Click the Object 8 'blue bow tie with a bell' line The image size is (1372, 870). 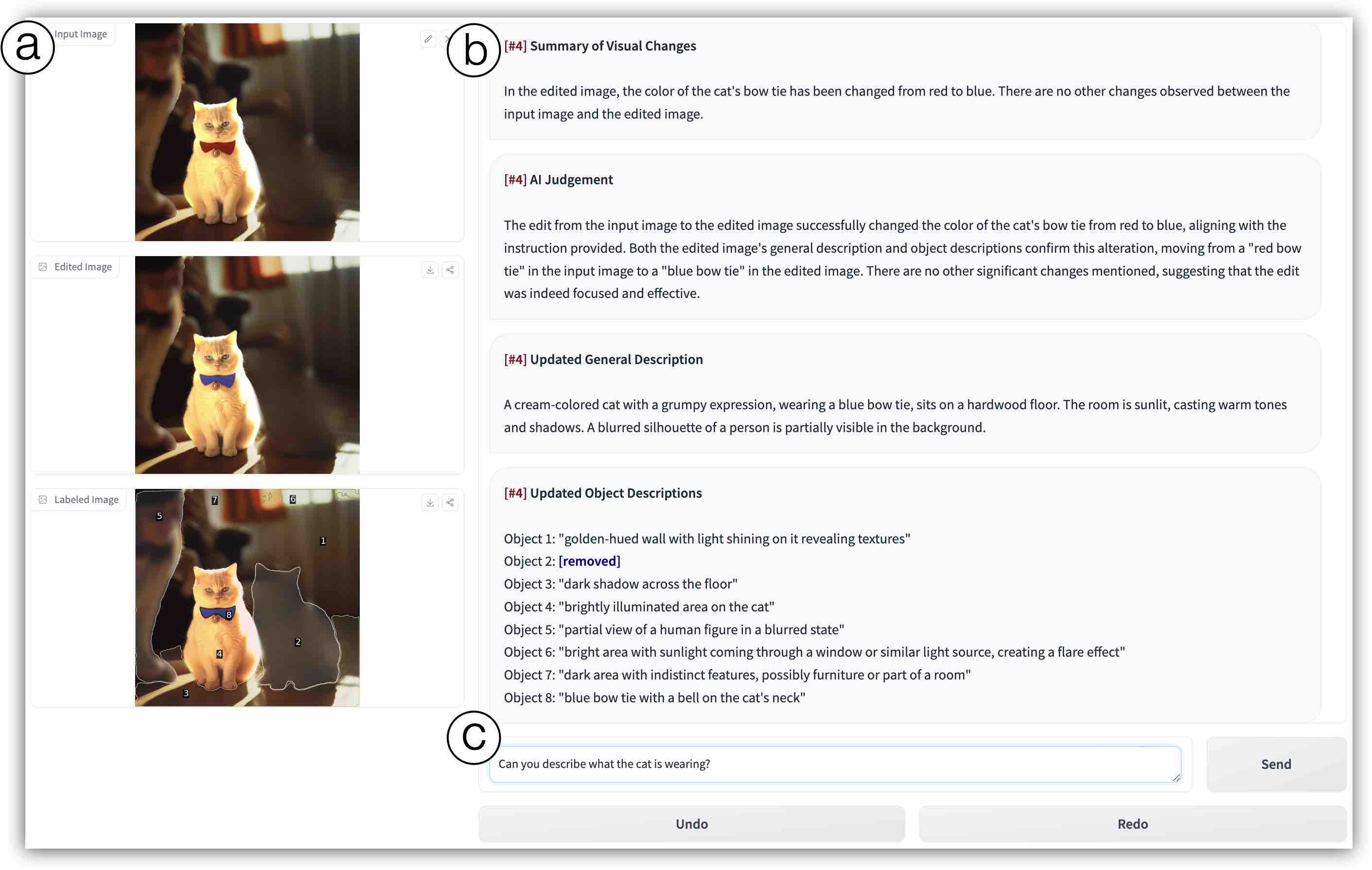[655, 697]
